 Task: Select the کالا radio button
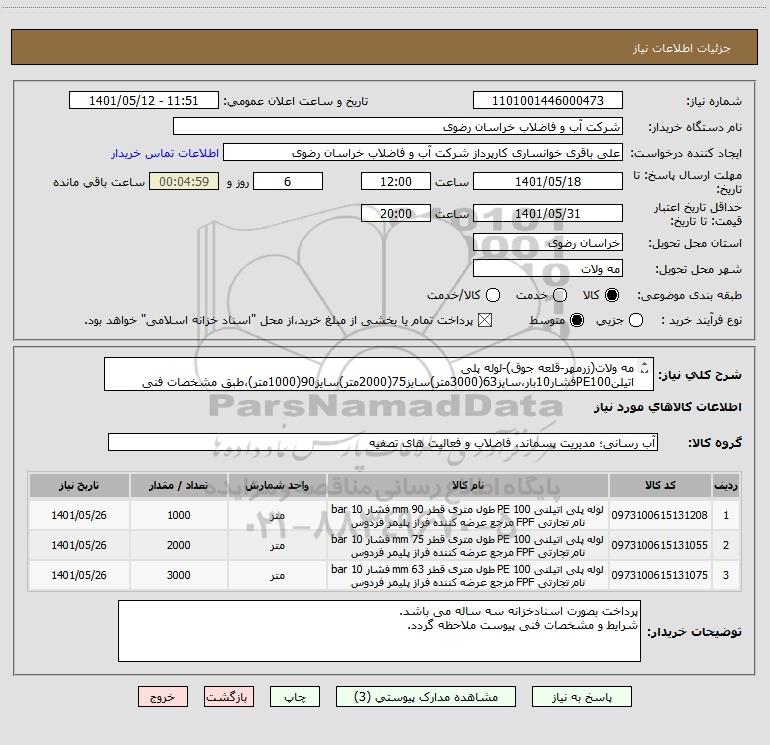[x=612, y=295]
